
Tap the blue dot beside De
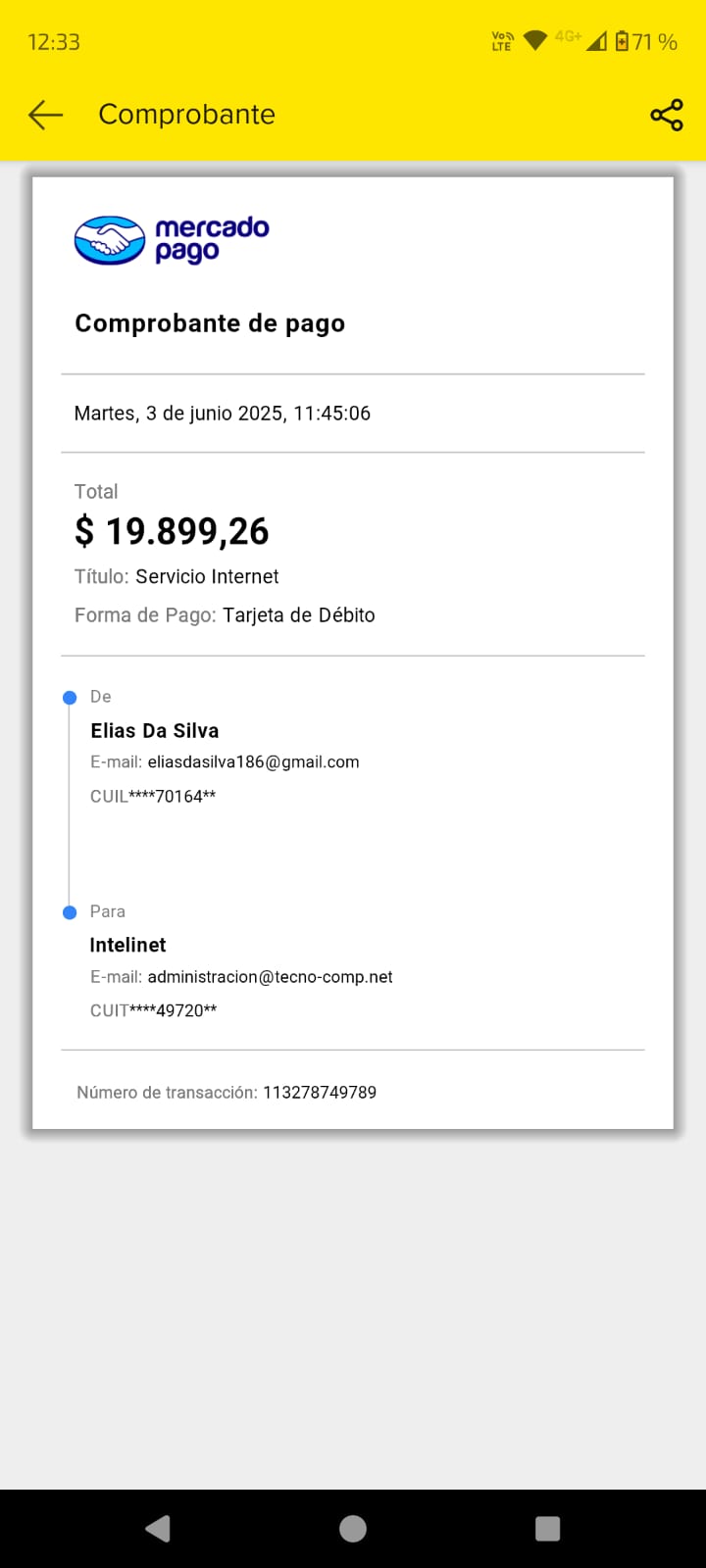[x=70, y=698]
